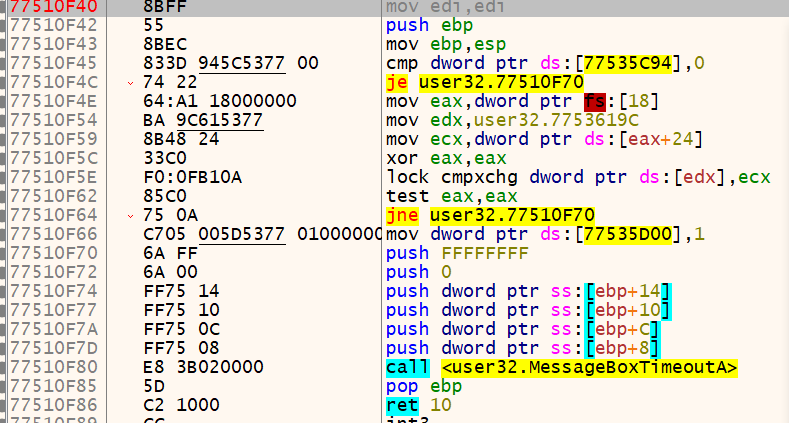Image resolution: width=789 pixels, height=423 pixels.
Task: Click bytes 64:A1 18000000
Action: click(220, 101)
